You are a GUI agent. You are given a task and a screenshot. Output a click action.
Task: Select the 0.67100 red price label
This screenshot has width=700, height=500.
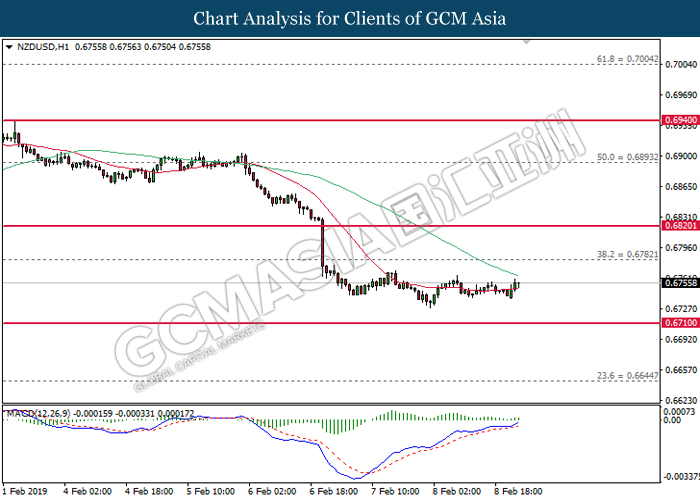679,323
